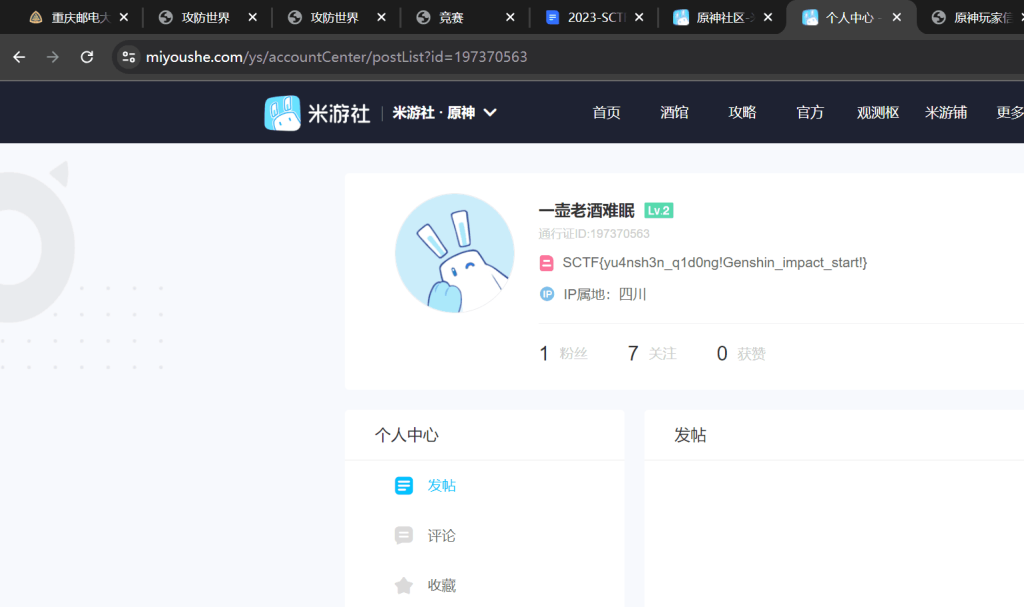Open the 首页 navigation item

606,113
